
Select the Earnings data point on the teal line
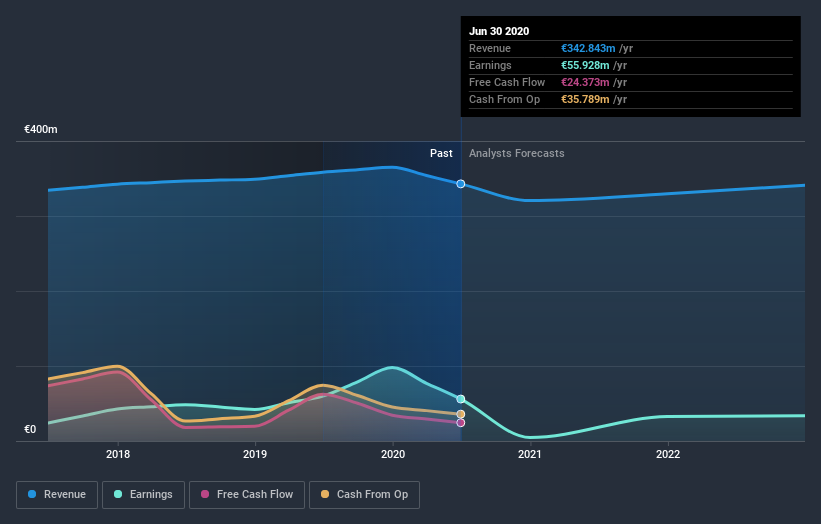click(461, 399)
